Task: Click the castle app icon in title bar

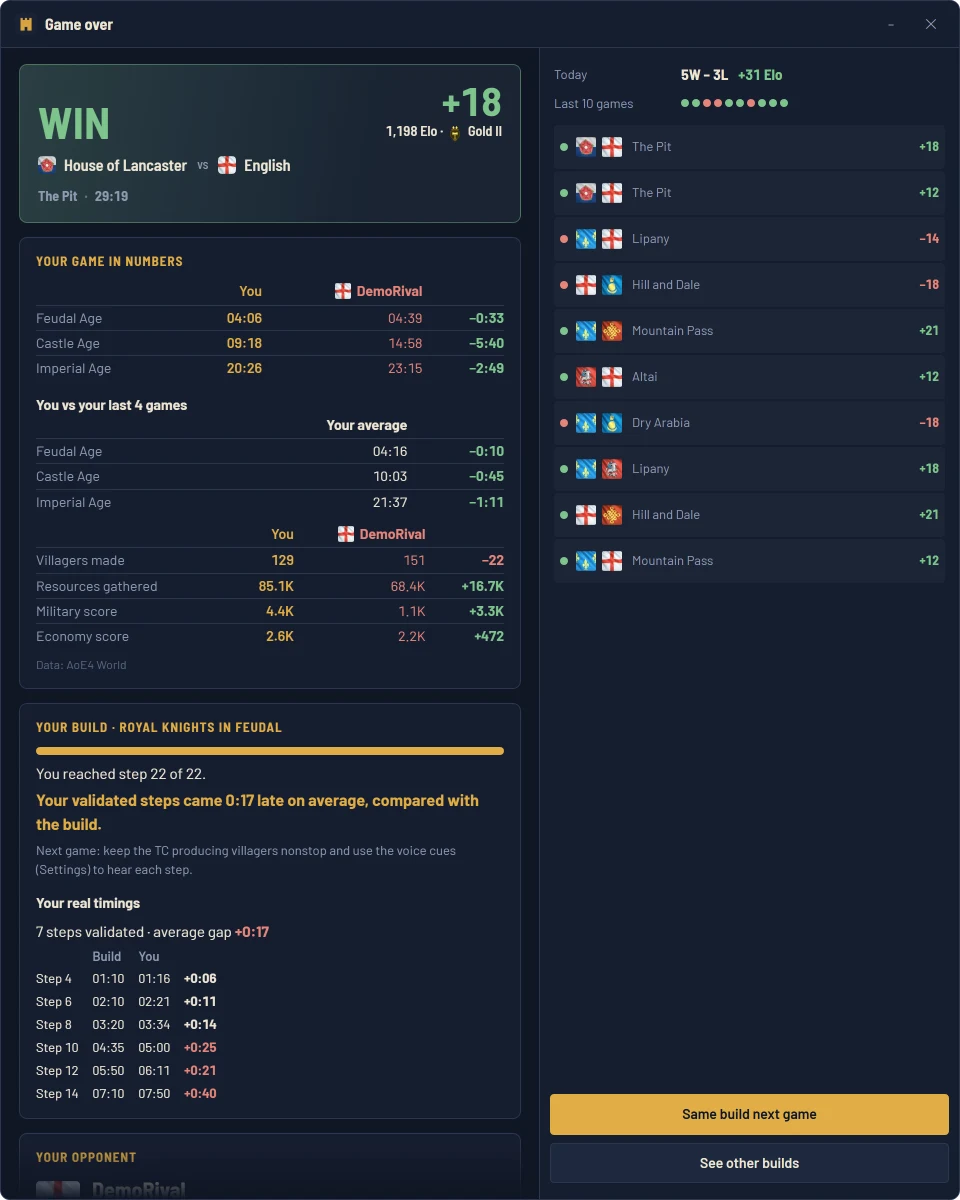Action: 26,24
